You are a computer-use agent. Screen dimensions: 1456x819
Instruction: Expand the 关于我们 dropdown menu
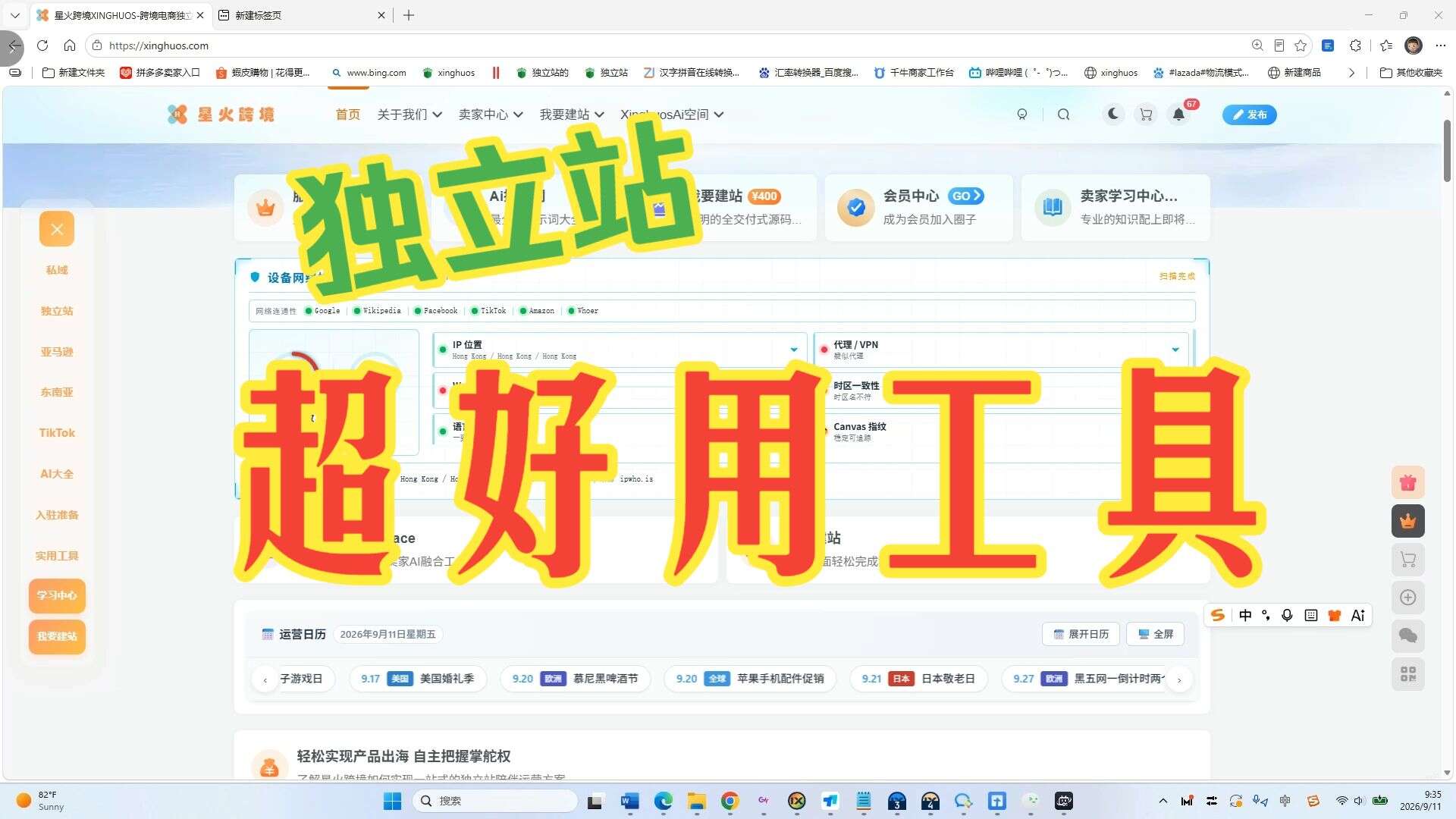coord(409,115)
